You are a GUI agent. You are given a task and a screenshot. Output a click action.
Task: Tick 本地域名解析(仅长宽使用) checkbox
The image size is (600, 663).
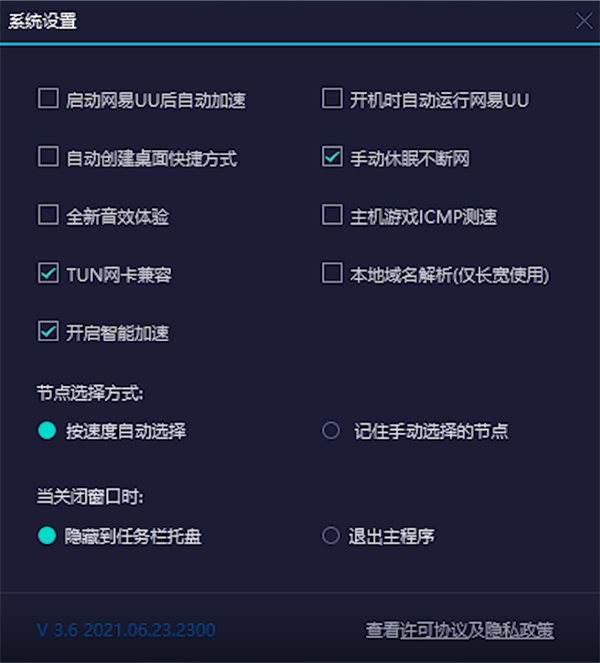pos(332,273)
